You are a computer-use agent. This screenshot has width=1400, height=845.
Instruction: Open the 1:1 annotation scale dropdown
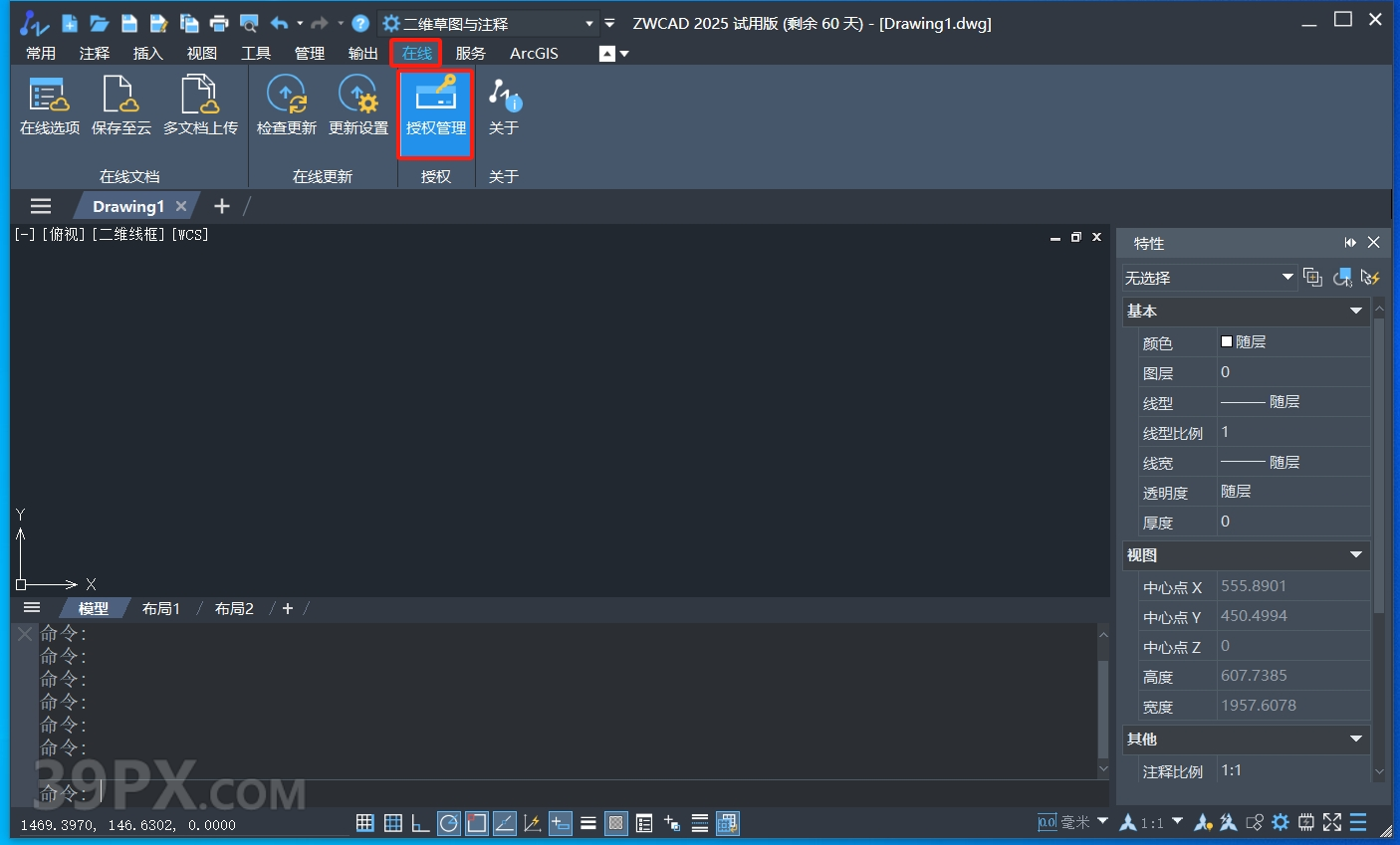pos(1177,821)
